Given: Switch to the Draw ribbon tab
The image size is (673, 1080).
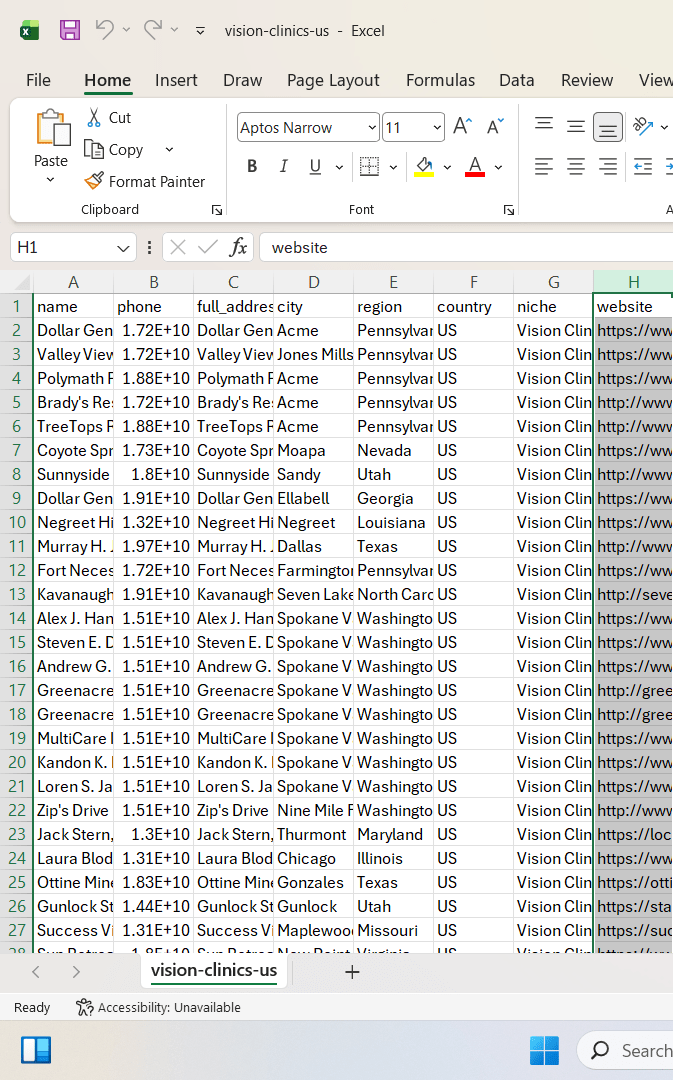Looking at the screenshot, I should point(242,80).
